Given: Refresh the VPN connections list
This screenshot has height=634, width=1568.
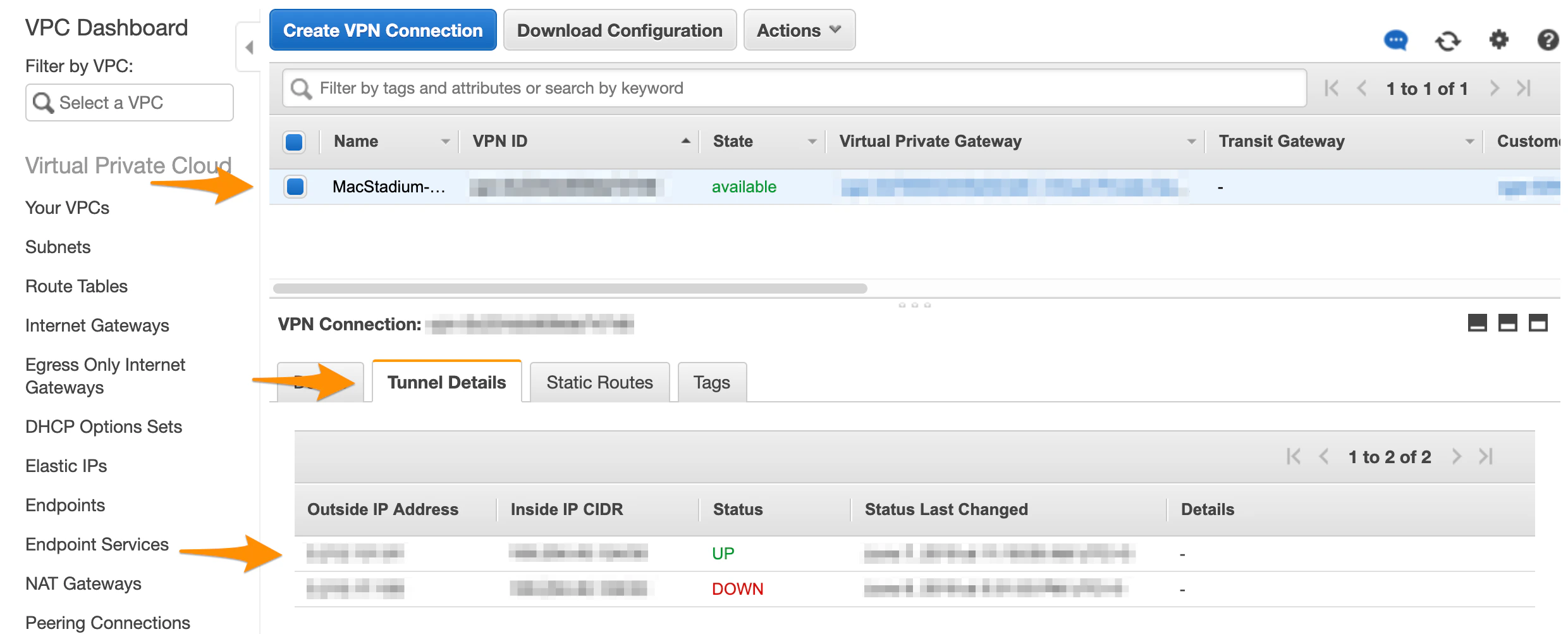Looking at the screenshot, I should pos(1449,40).
